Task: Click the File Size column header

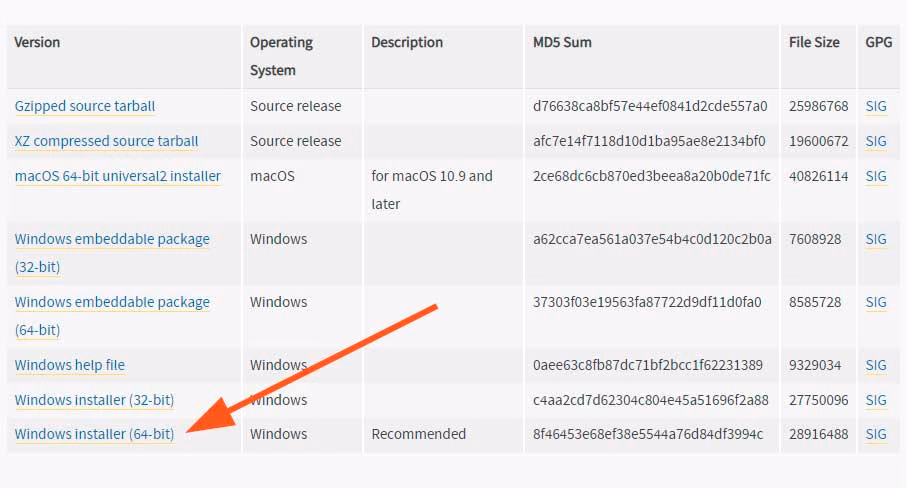Action: pos(814,42)
